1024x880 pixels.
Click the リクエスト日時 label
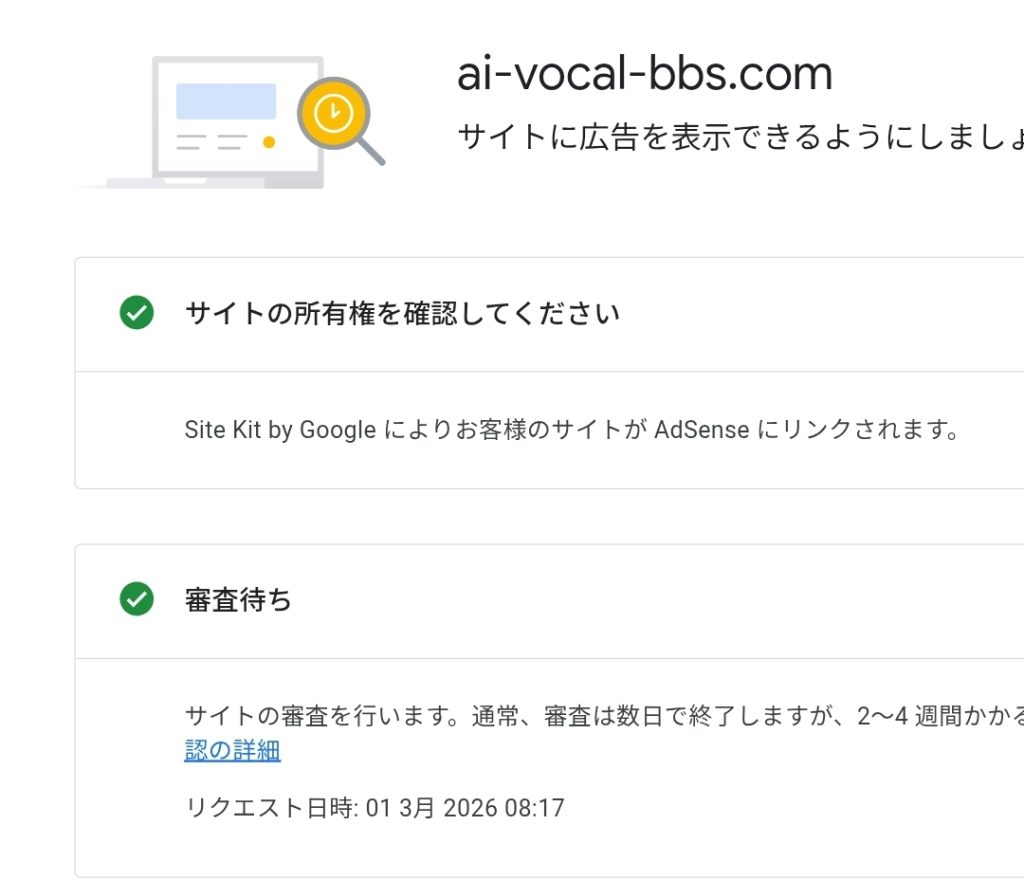(268, 808)
